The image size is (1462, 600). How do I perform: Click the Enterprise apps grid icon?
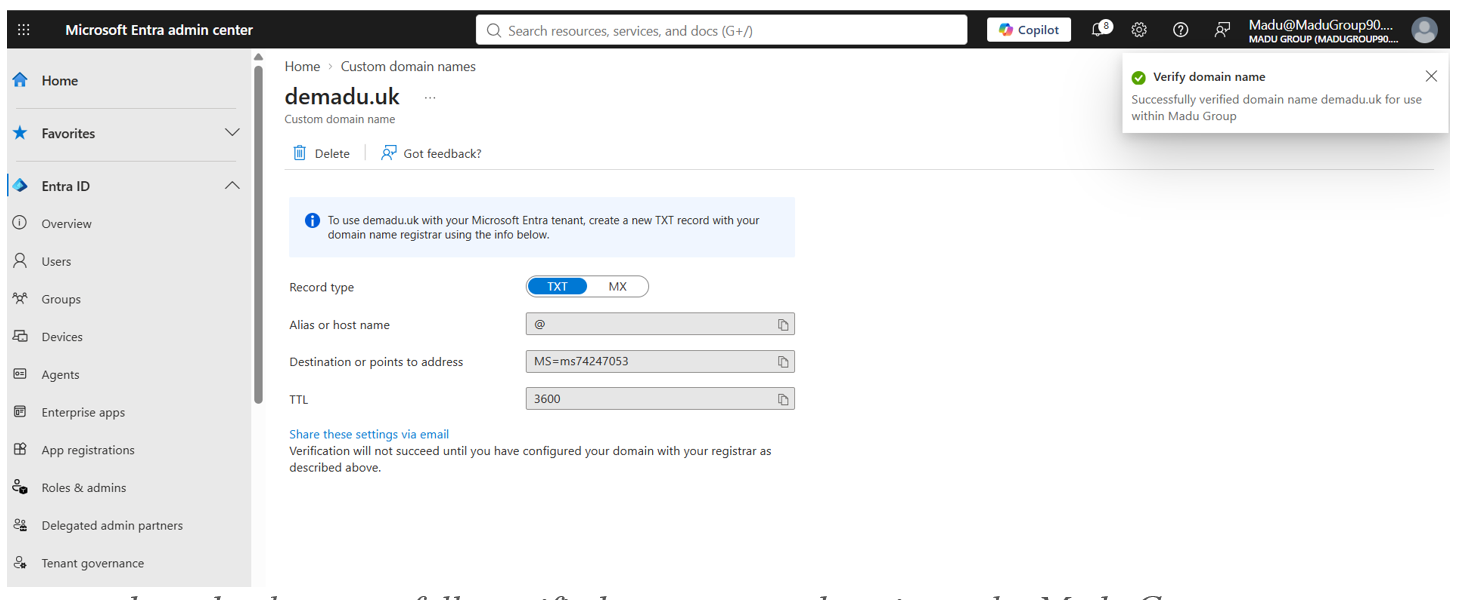click(20, 412)
